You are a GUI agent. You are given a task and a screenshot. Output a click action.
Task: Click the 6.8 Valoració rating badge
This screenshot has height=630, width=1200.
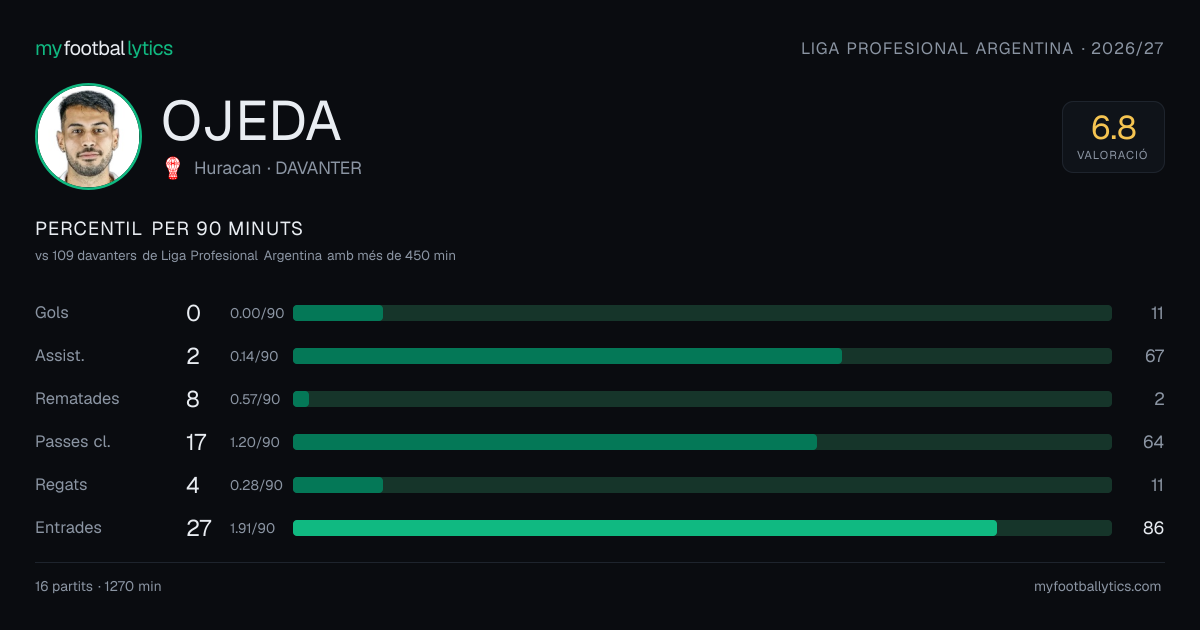point(1113,137)
